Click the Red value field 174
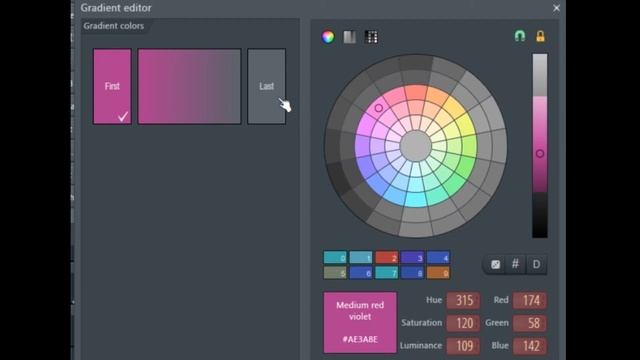Image resolution: width=640 pixels, height=360 pixels. point(530,300)
